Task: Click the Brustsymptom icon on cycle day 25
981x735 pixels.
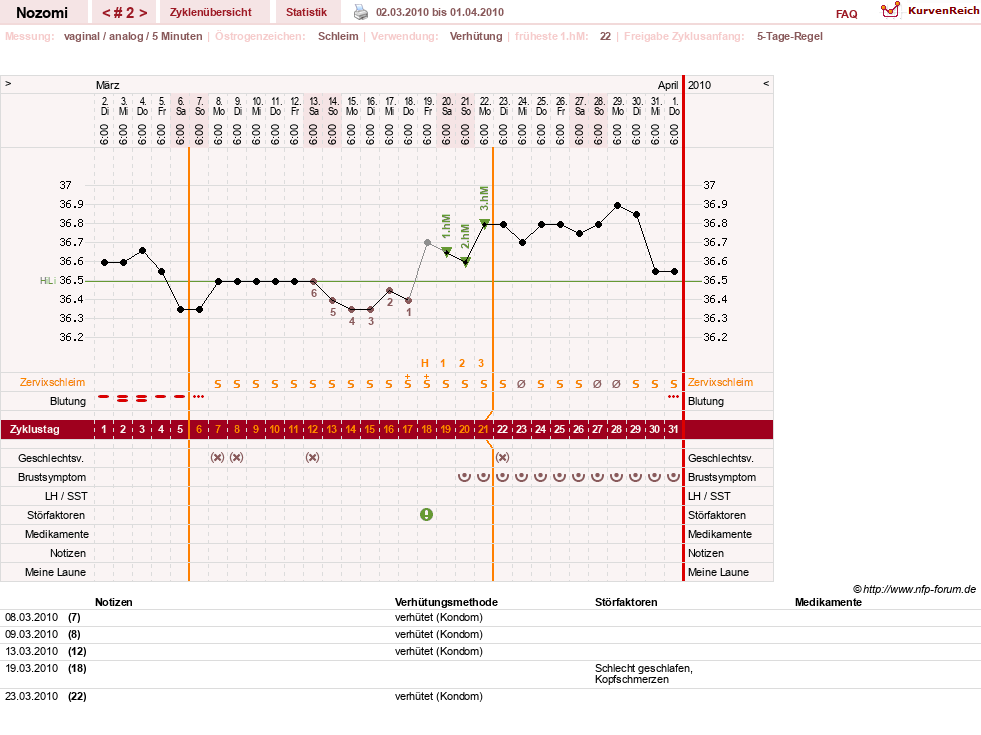Action: [x=559, y=477]
